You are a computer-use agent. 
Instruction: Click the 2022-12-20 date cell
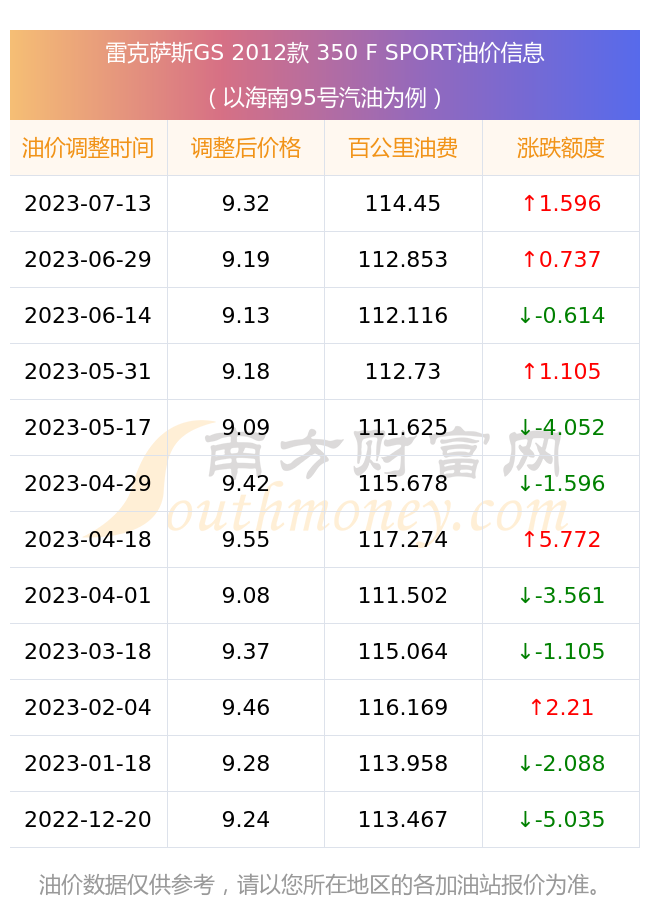tap(88, 819)
